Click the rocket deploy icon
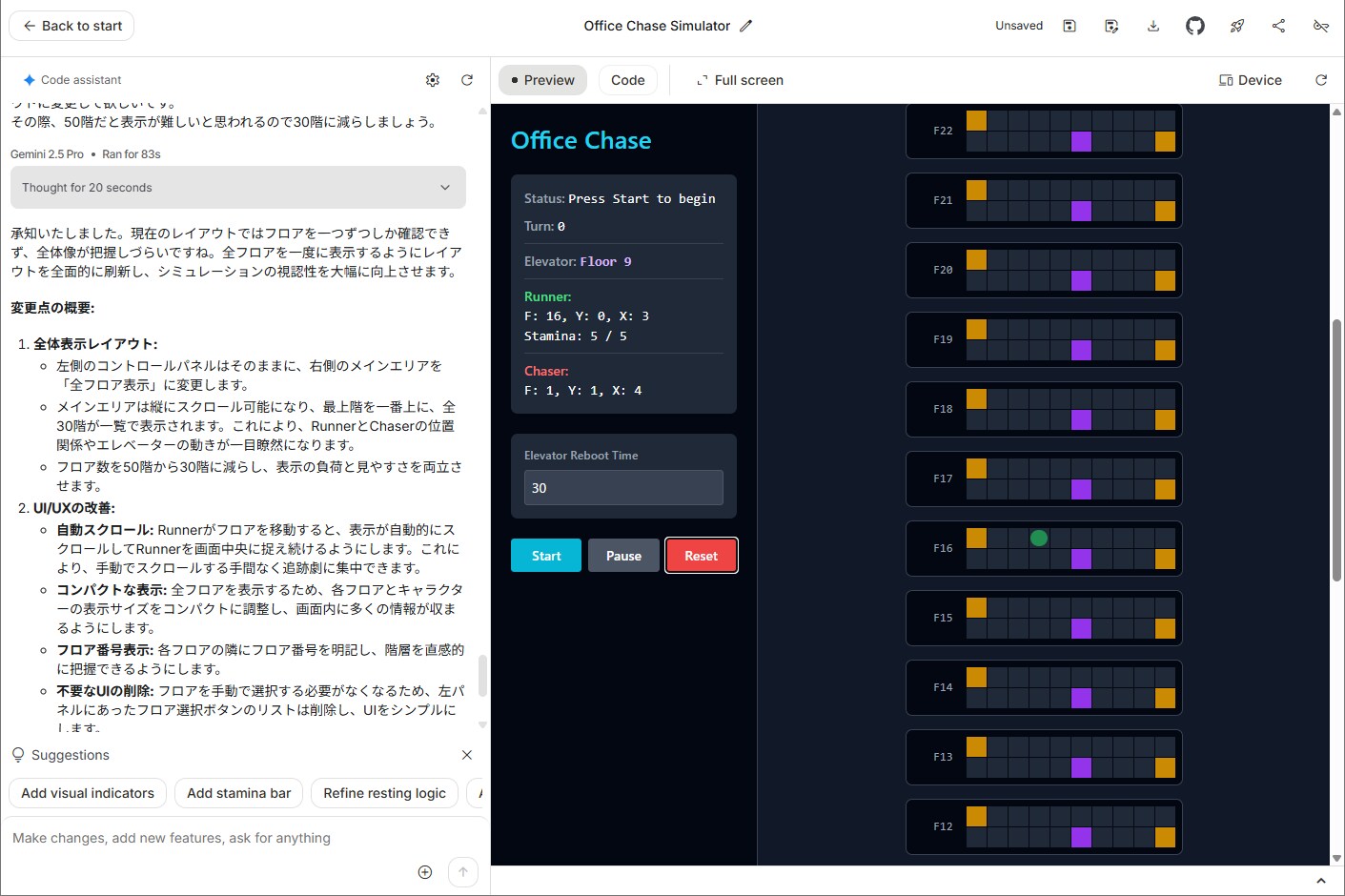 click(x=1237, y=26)
